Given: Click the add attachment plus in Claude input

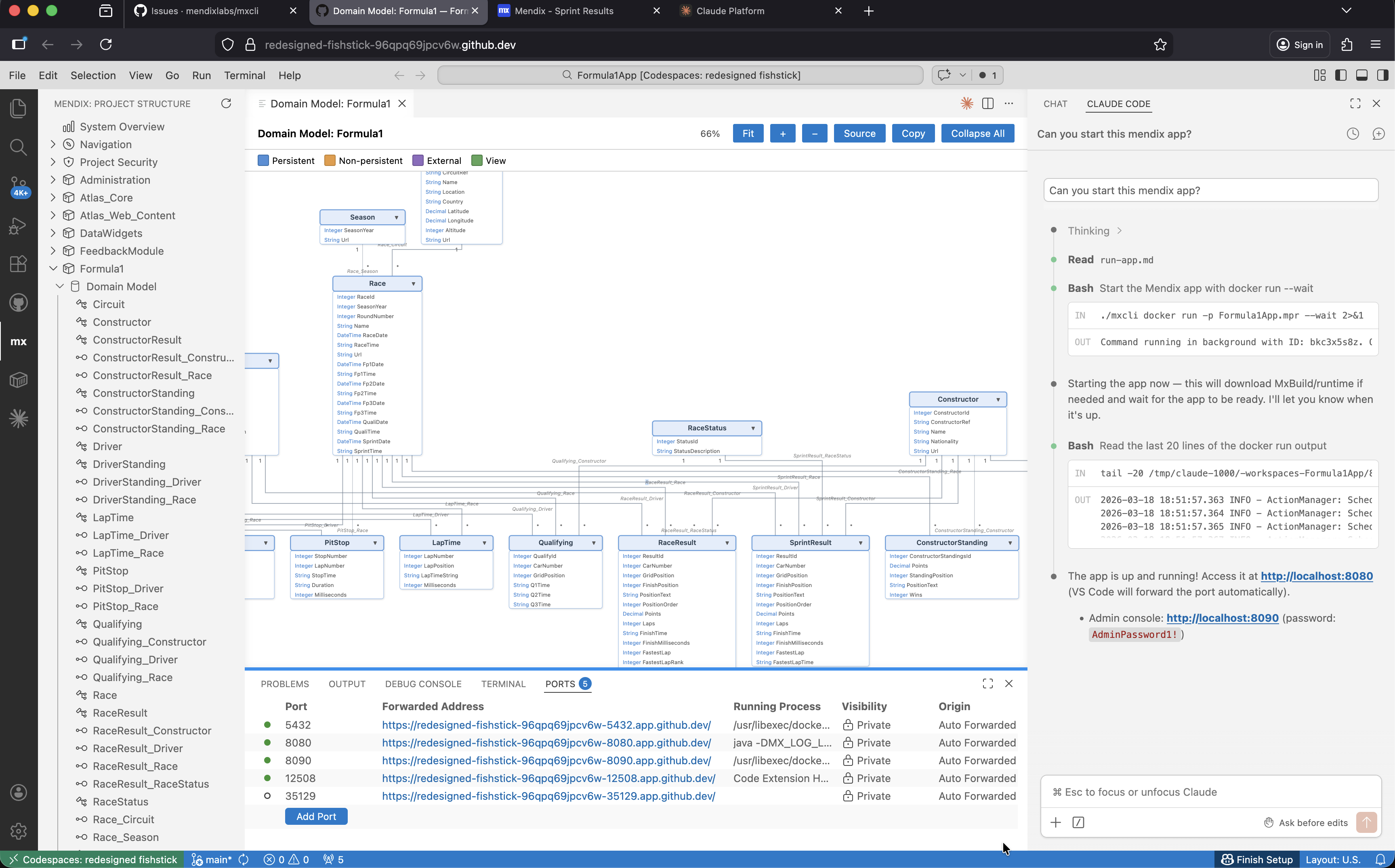Looking at the screenshot, I should [x=1056, y=823].
